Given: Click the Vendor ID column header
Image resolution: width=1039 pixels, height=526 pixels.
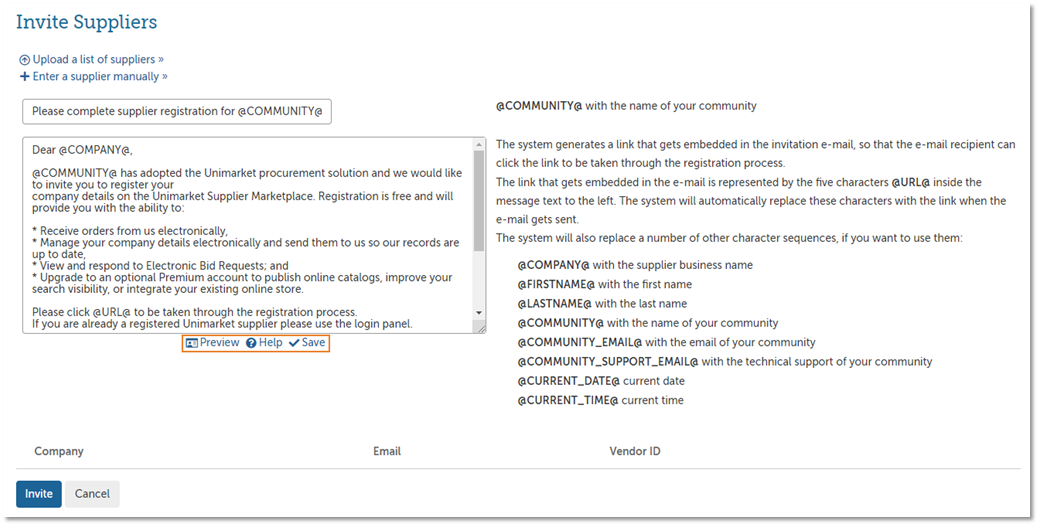Looking at the screenshot, I should tap(635, 451).
